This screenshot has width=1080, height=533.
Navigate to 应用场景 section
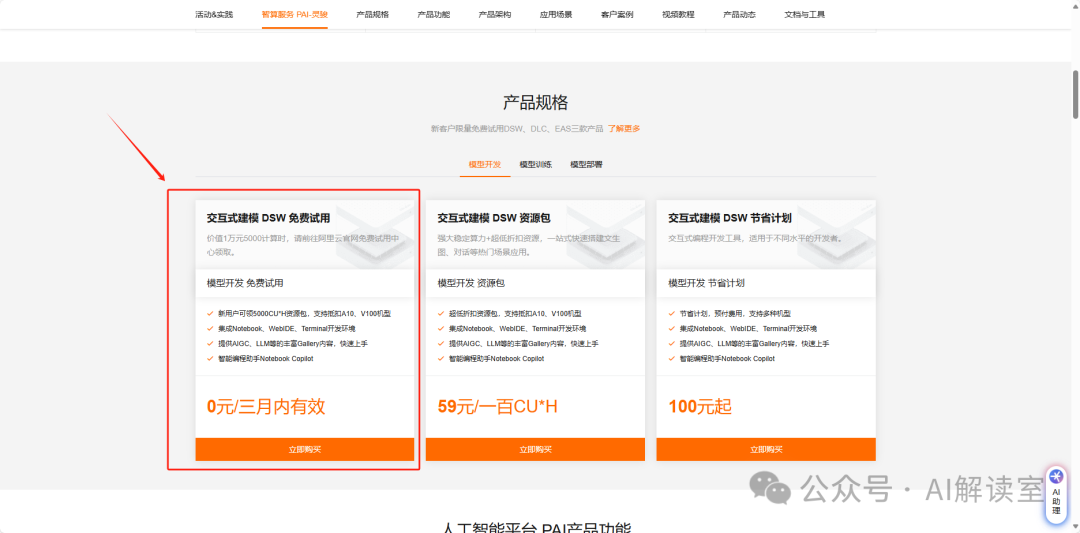pyautogui.click(x=556, y=14)
